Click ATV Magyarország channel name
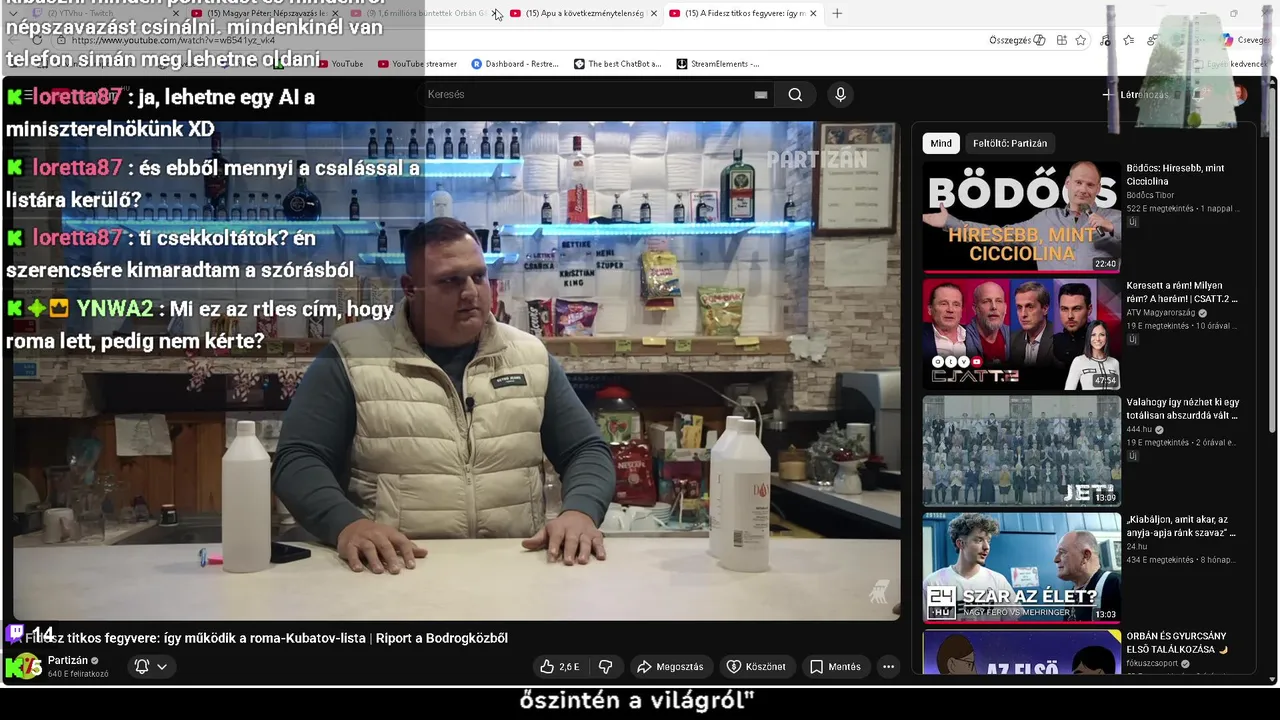Screen dimensions: 1280x720 pyautogui.click(x=1160, y=312)
